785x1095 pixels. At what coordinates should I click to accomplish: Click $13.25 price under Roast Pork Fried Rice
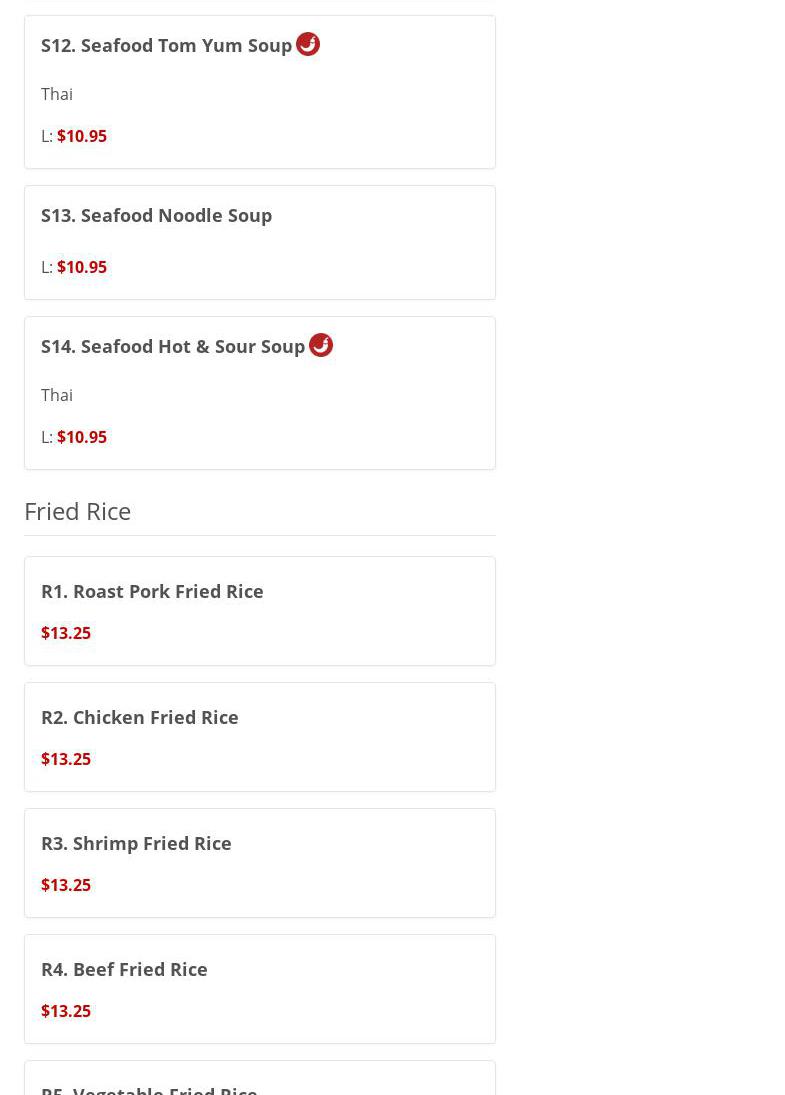tap(66, 633)
